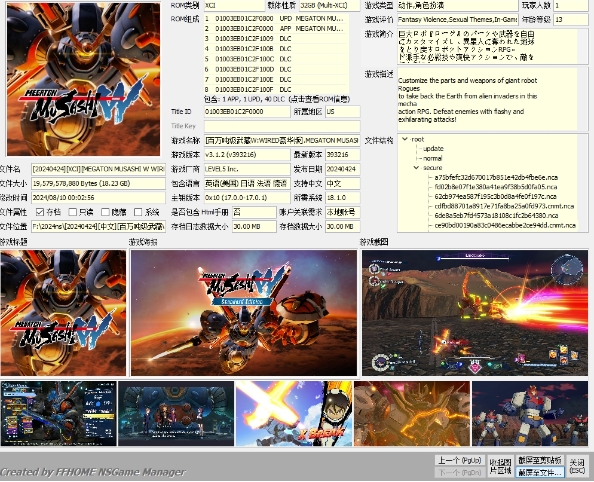
Task: Select the fd02b8e07f1e380a41ea6f38b5d0fa05.nca file
Action: click(x=496, y=186)
